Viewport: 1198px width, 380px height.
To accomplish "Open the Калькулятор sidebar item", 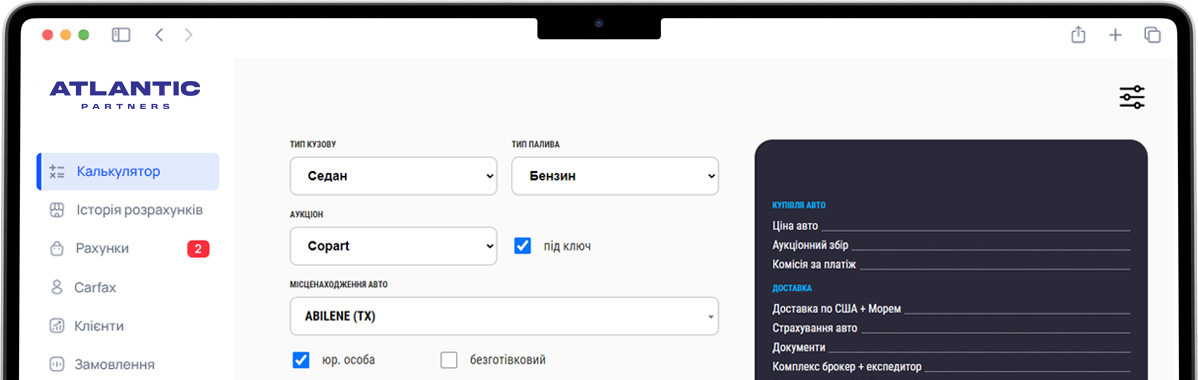I will (x=128, y=171).
